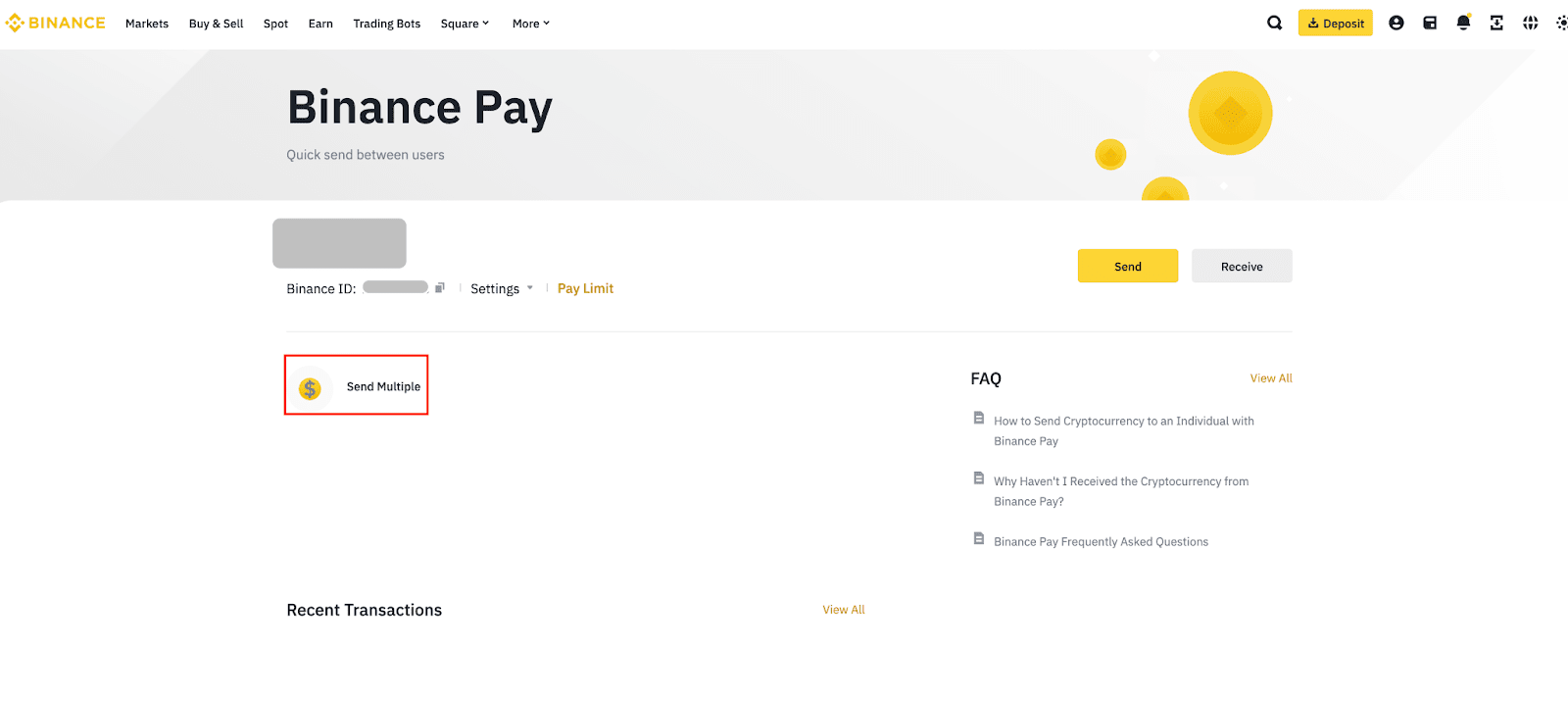Expand the Settings dropdown

coord(502,288)
